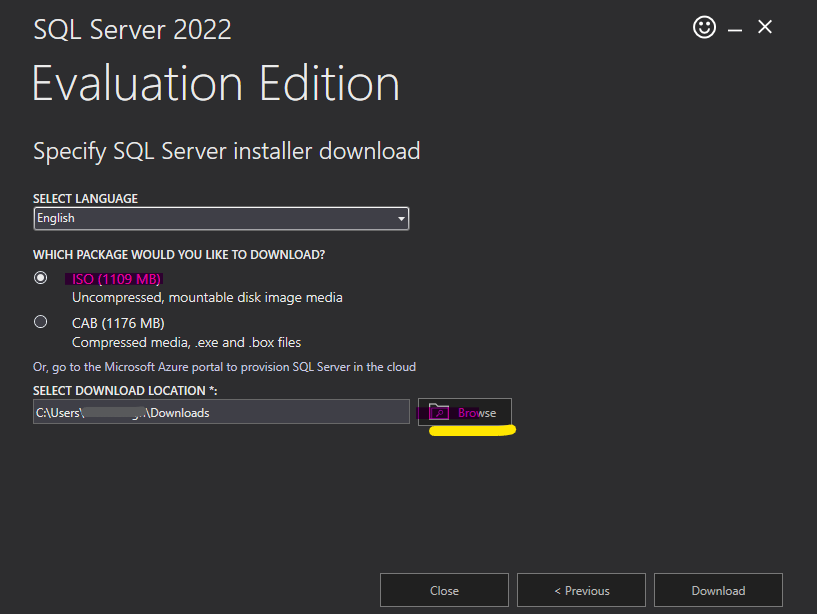Select the CAB (1176 MB) package option
This screenshot has width=817, height=614.
click(41, 322)
